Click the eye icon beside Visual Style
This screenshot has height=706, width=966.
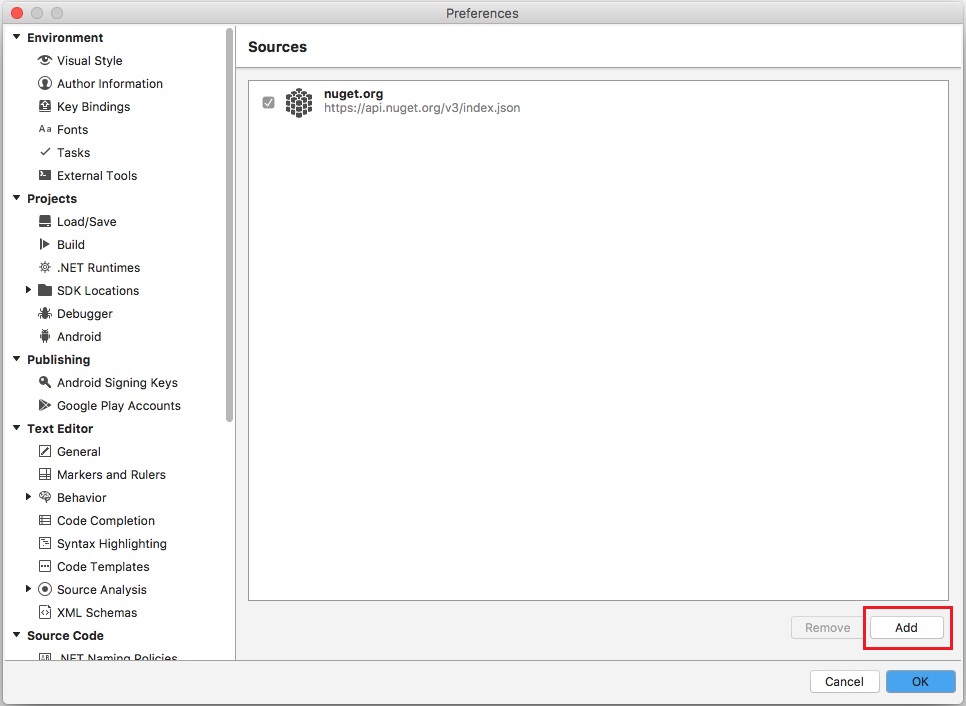(x=44, y=61)
